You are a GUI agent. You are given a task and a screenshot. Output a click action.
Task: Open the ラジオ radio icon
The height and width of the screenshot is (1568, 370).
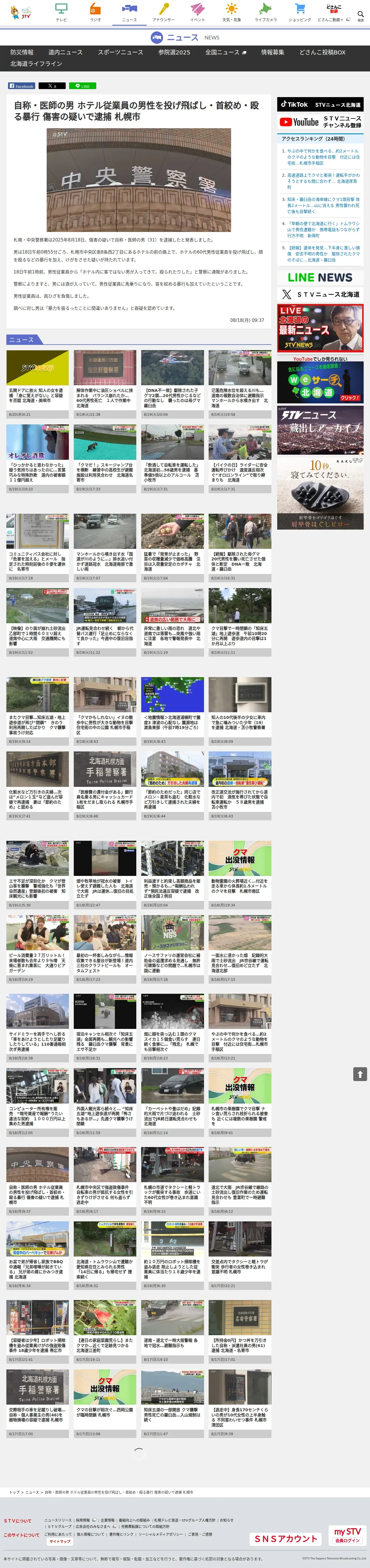tap(96, 12)
